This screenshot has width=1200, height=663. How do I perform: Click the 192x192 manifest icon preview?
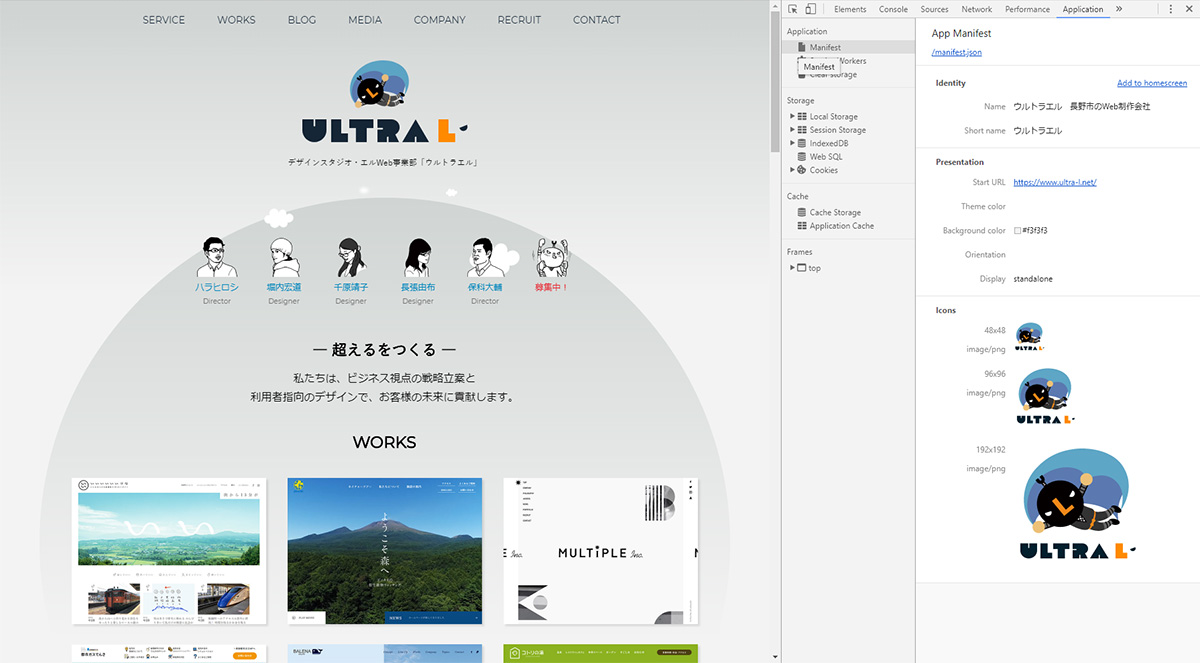point(1076,503)
